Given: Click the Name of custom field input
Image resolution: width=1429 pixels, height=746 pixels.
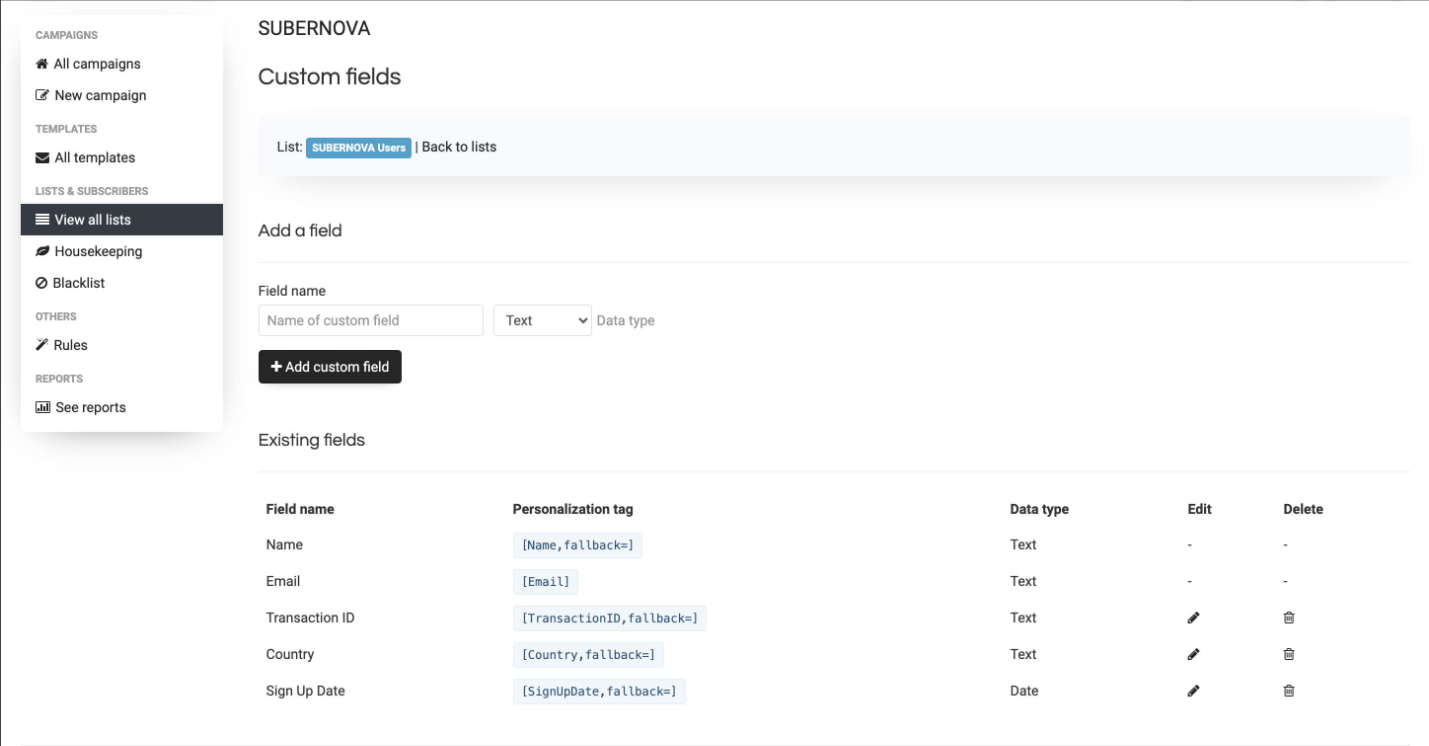Looking at the screenshot, I should click(x=371, y=320).
